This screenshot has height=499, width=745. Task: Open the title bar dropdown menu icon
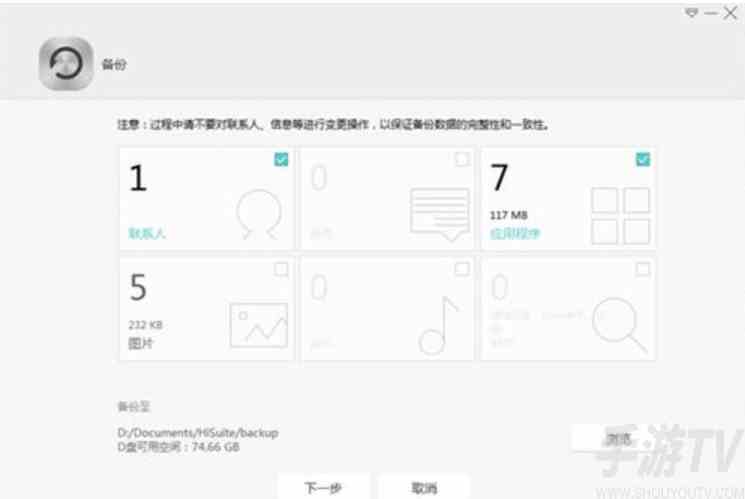point(691,13)
